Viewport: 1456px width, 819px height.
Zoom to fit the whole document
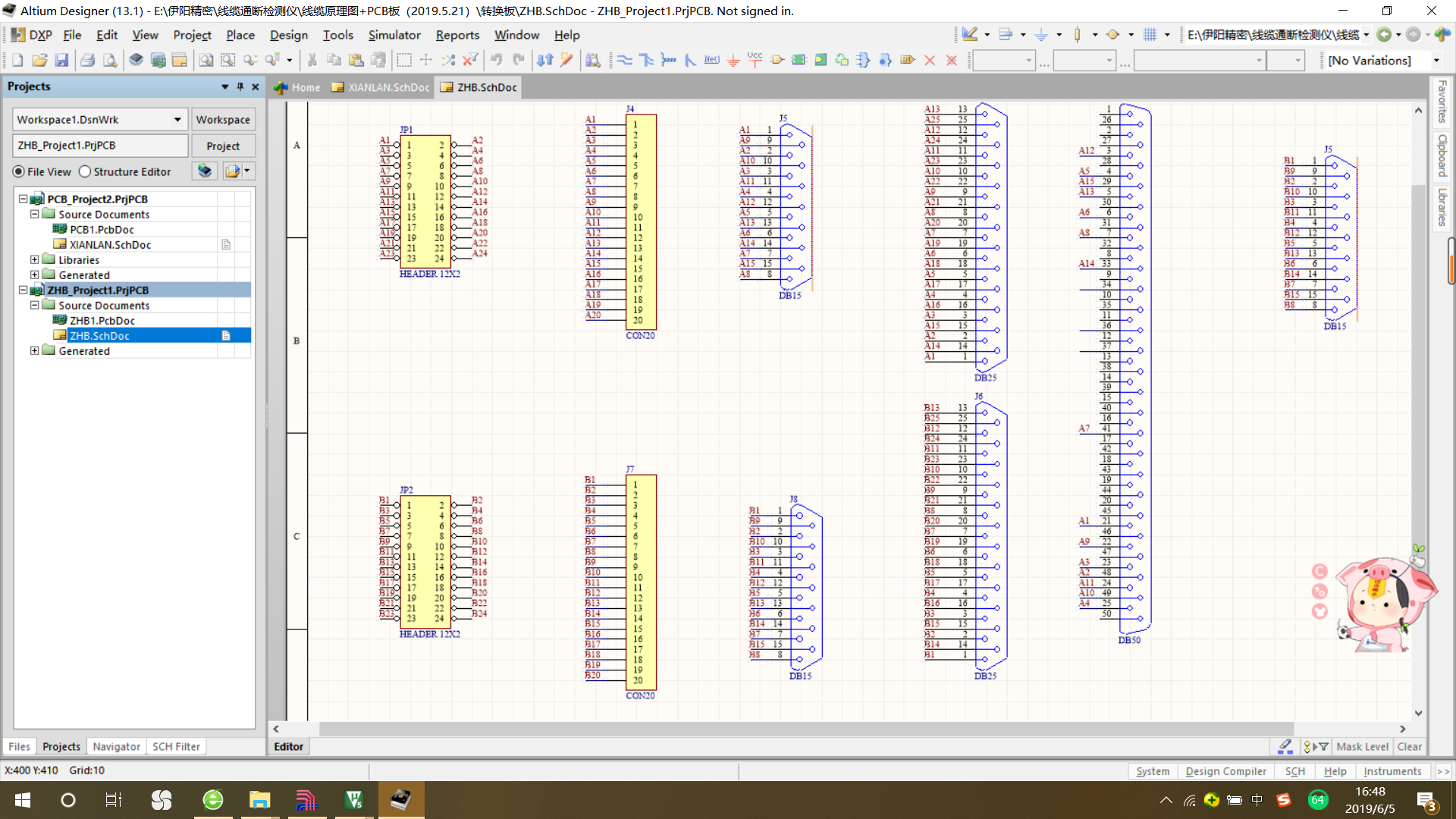coord(206,60)
